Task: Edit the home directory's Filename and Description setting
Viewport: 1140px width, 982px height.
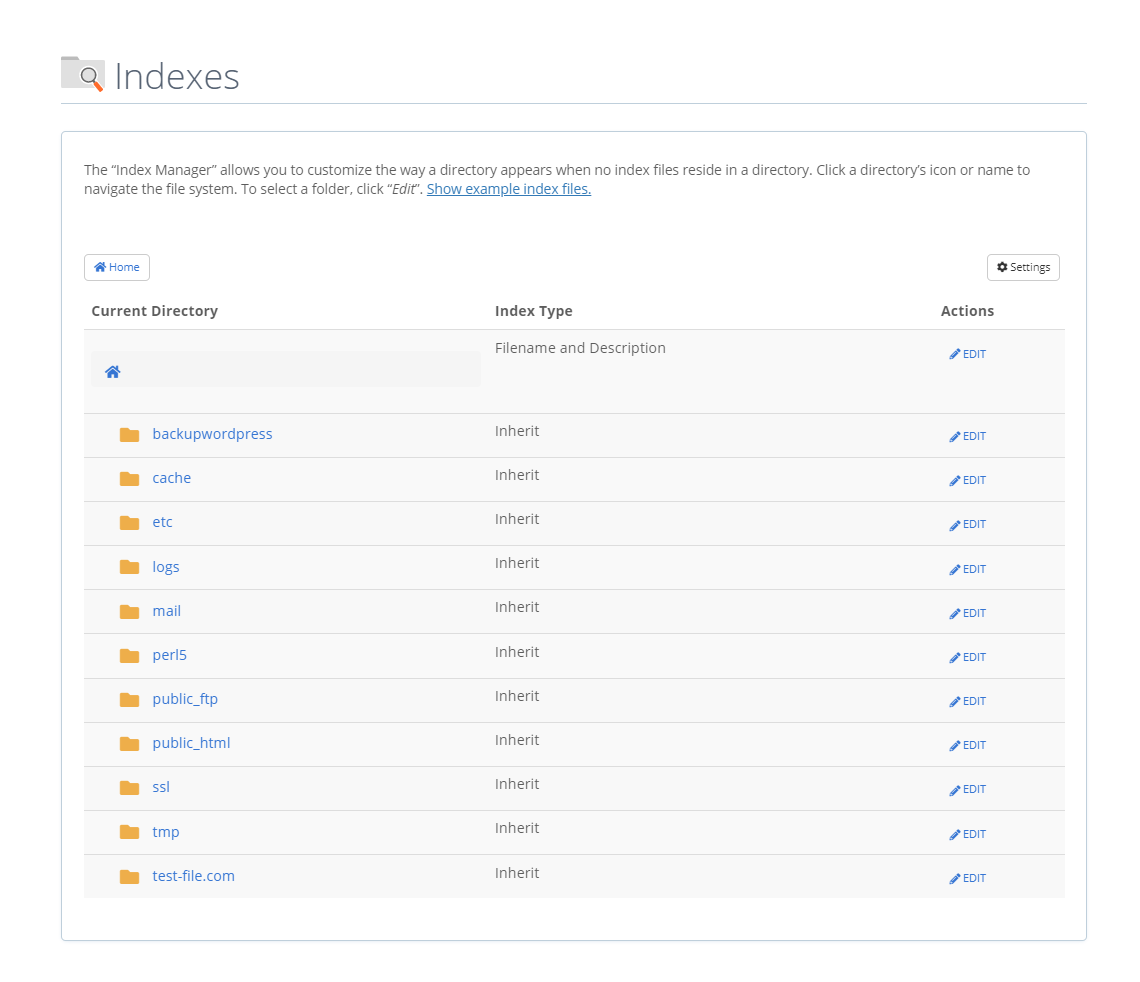Action: 967,353
